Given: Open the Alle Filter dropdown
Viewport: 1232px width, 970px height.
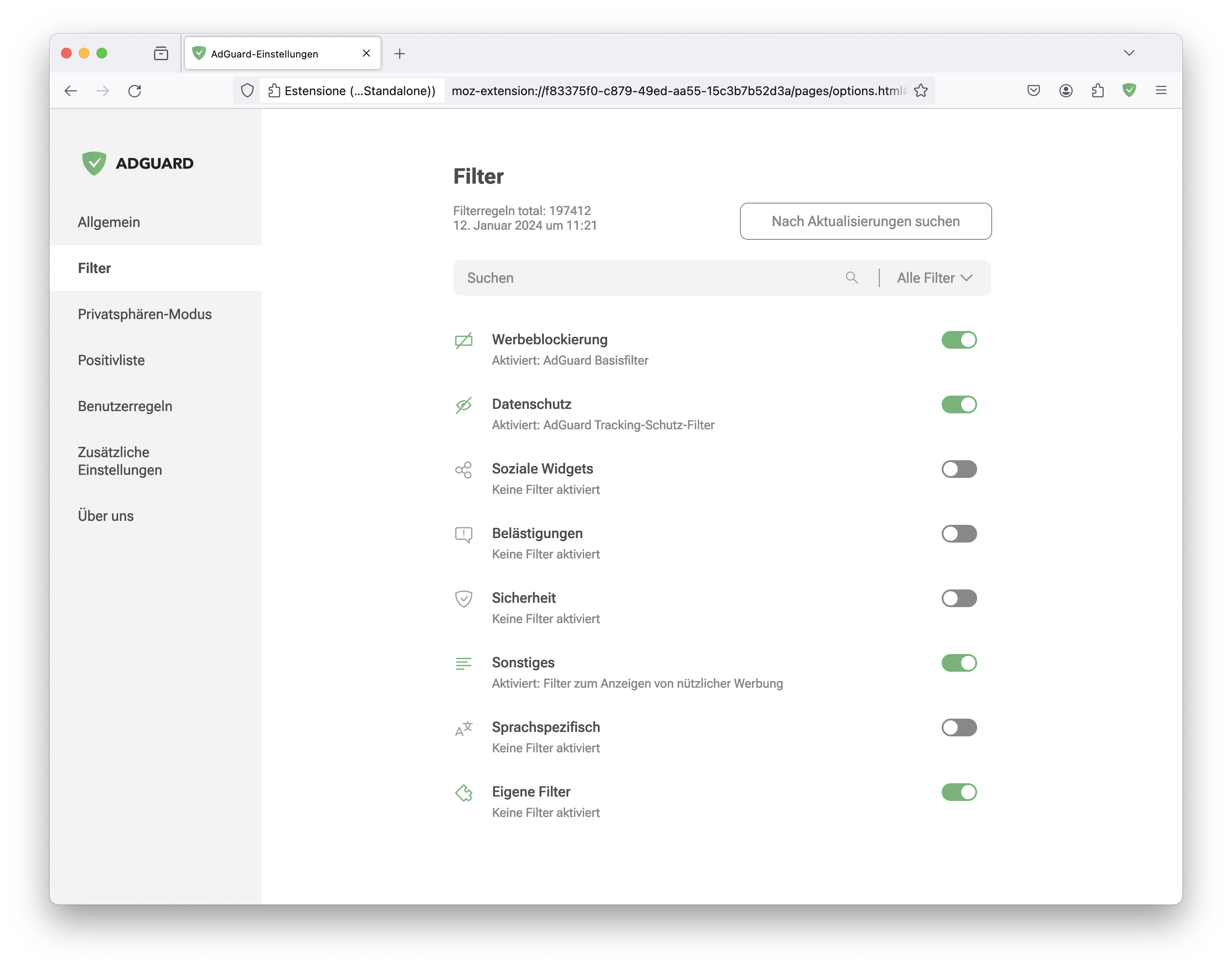Looking at the screenshot, I should click(x=934, y=278).
